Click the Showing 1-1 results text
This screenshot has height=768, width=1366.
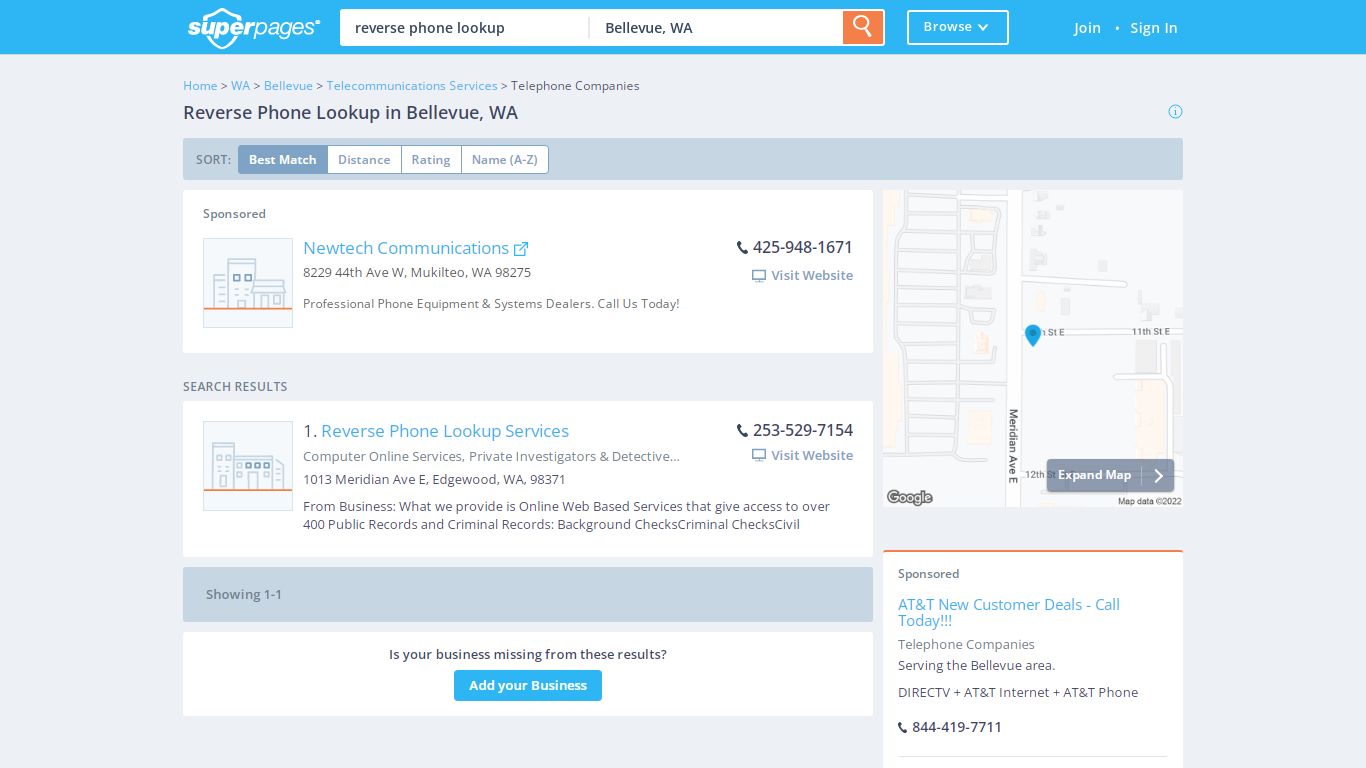tap(244, 595)
